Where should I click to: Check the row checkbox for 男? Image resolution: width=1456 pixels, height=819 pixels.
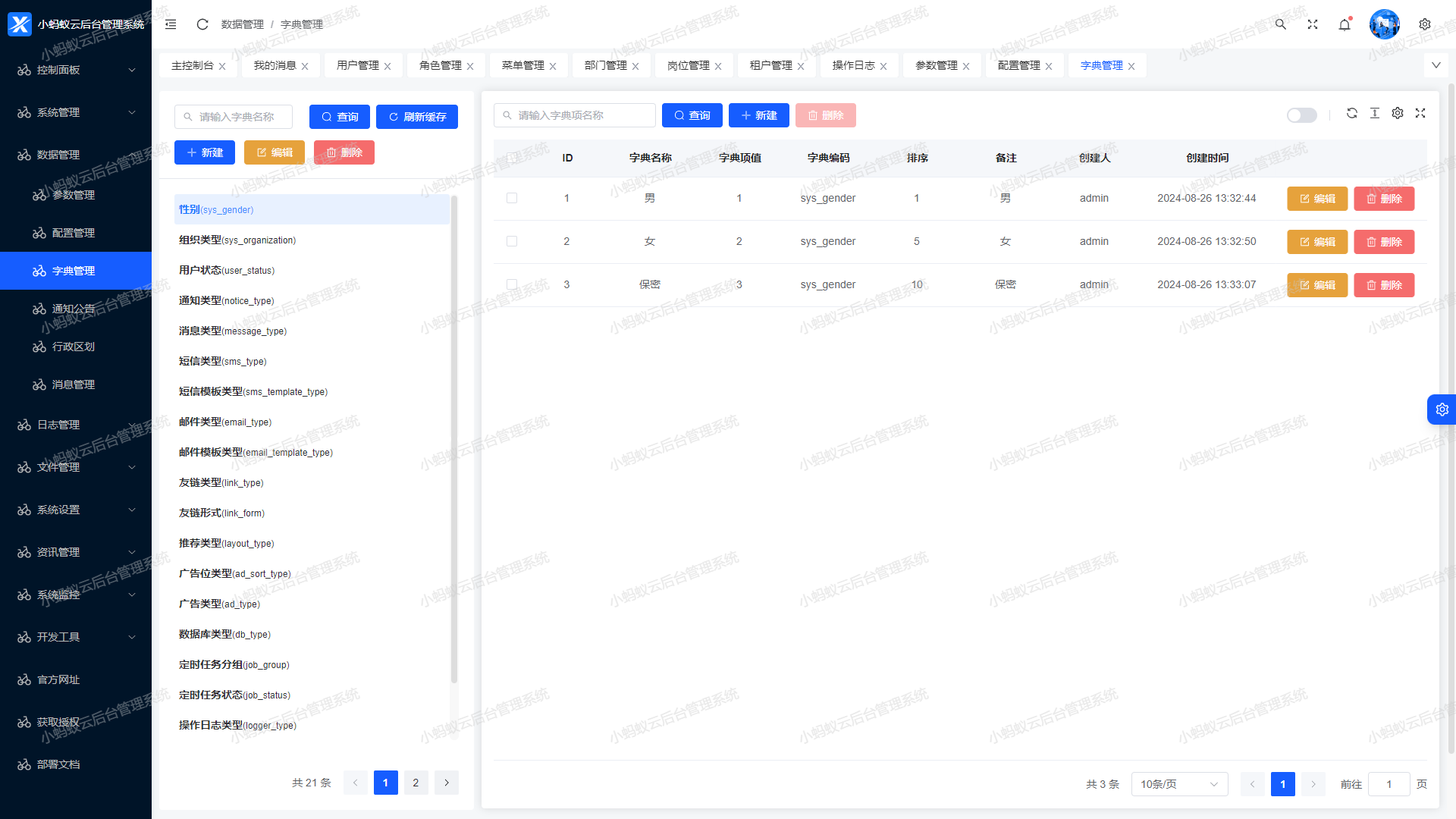[x=512, y=198]
